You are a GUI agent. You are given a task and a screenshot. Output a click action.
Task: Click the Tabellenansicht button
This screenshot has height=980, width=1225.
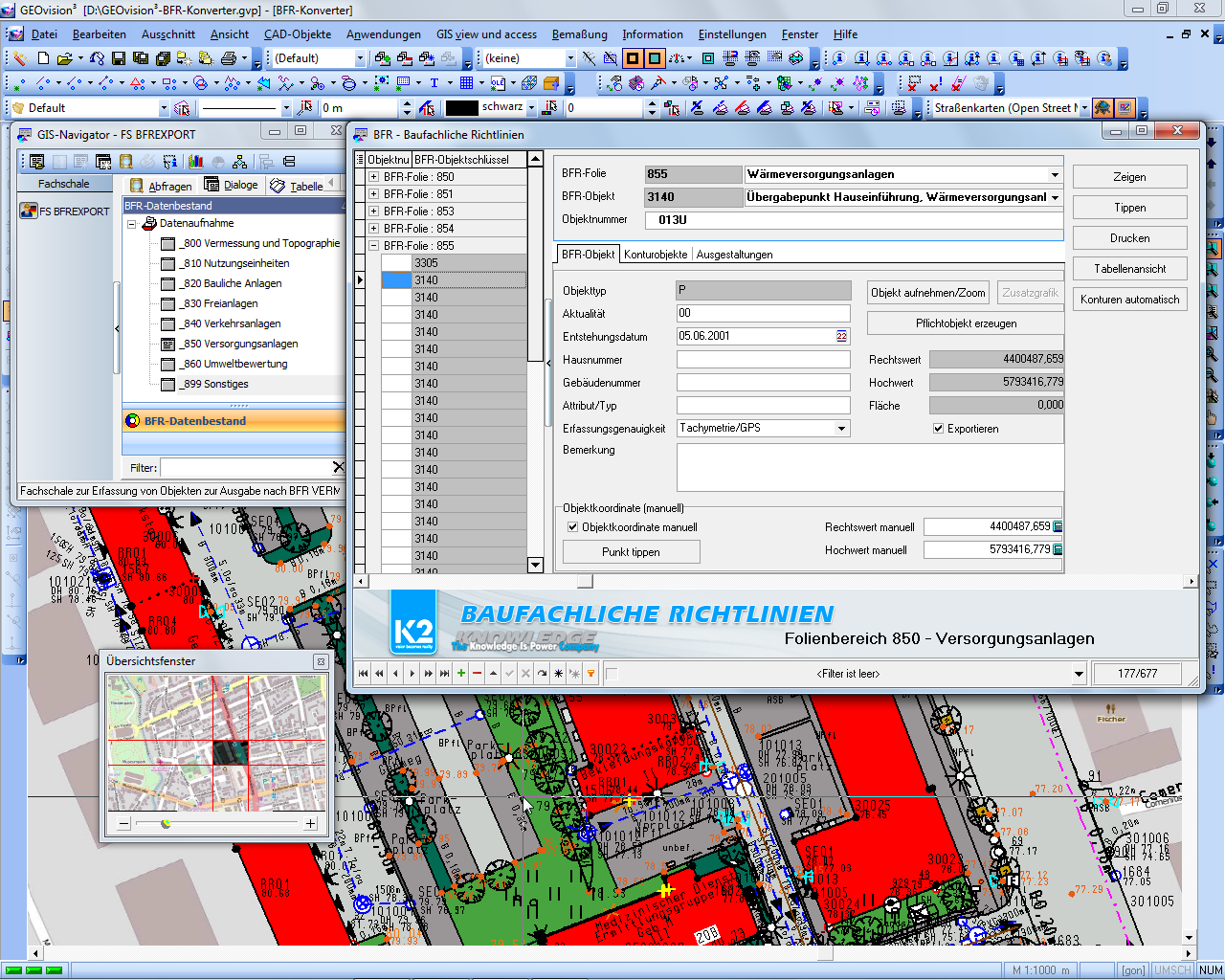click(x=1129, y=269)
